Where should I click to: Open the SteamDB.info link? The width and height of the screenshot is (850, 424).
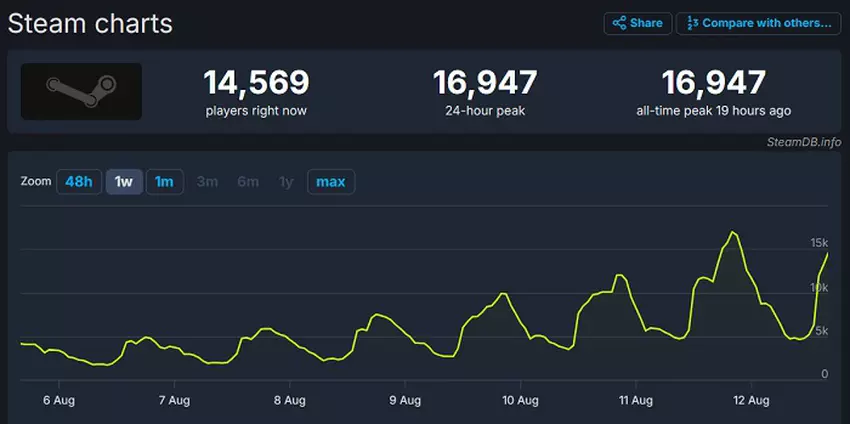[x=801, y=142]
